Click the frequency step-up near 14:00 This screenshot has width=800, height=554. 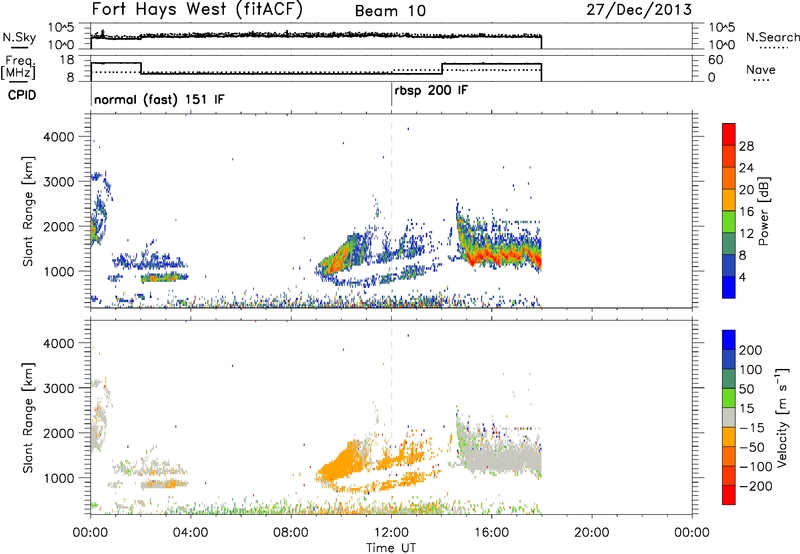click(x=442, y=69)
